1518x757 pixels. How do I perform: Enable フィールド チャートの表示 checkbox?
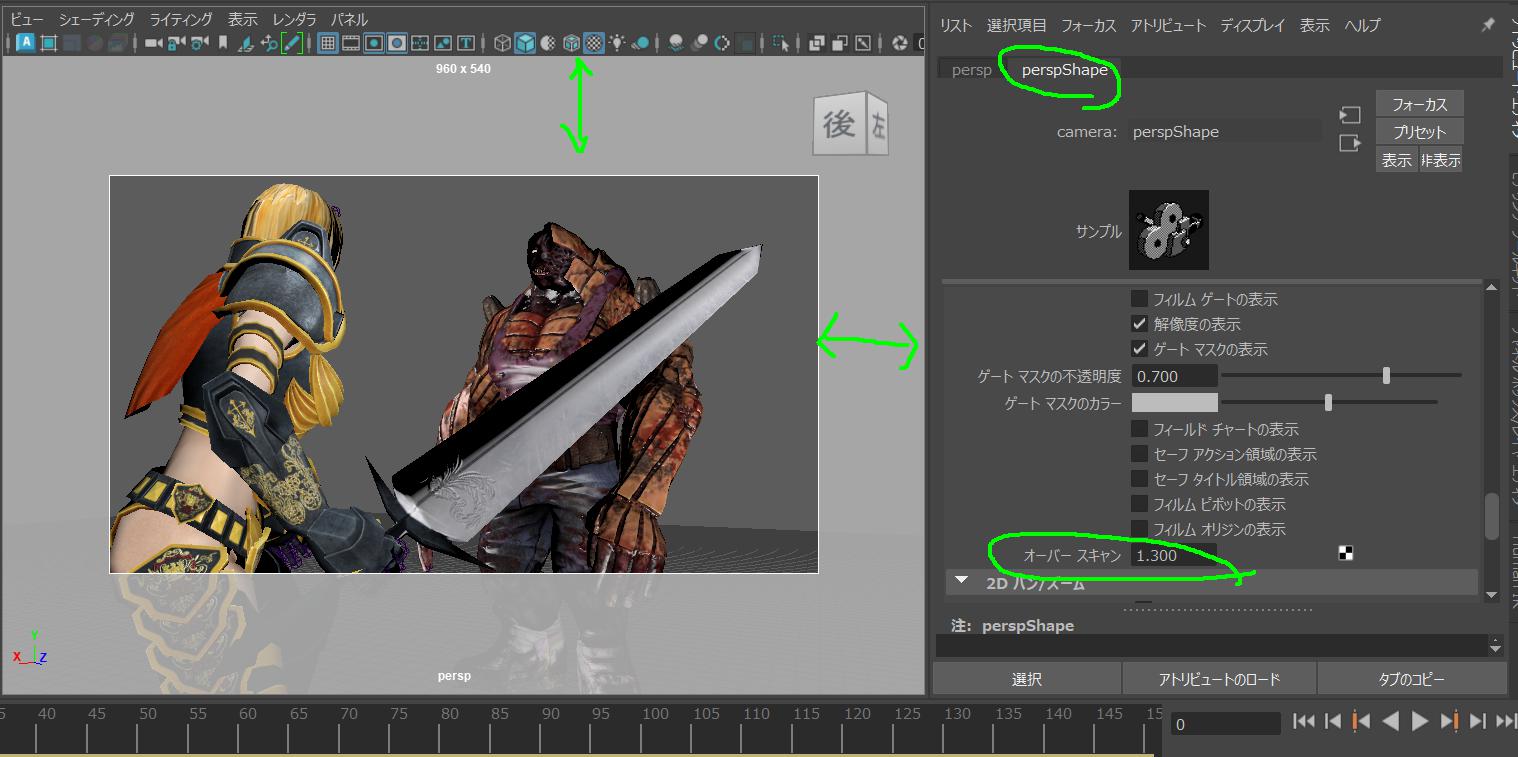tap(1139, 428)
